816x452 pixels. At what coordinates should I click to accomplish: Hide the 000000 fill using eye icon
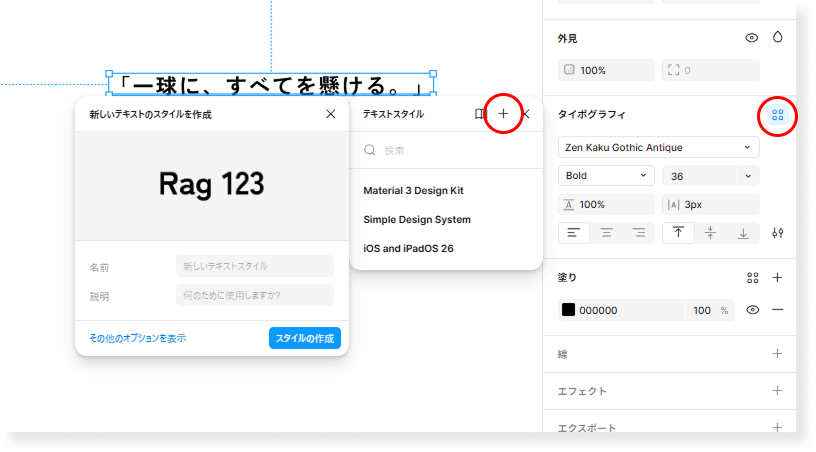752,310
